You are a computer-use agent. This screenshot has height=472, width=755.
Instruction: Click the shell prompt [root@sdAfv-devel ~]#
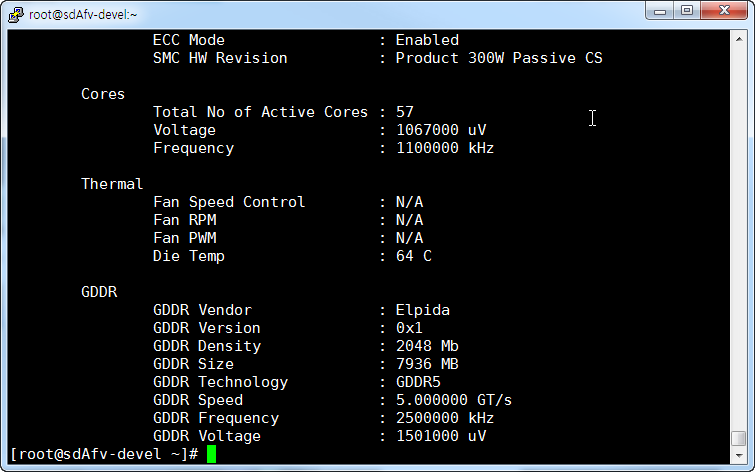point(104,454)
